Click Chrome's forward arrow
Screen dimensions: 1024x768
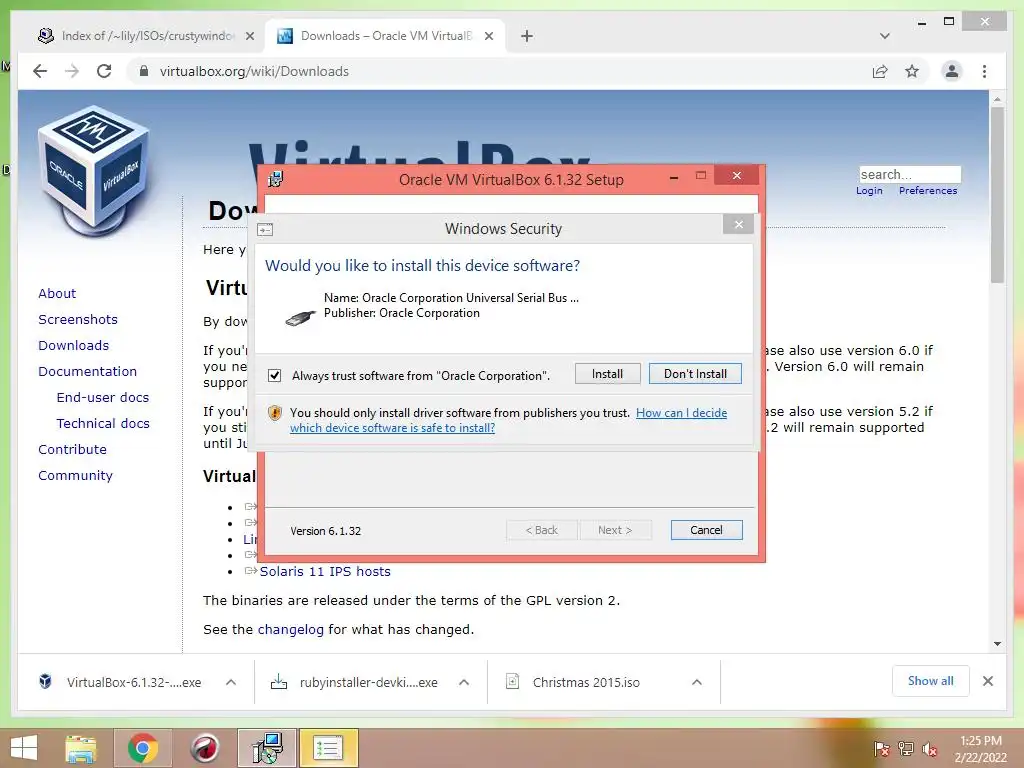click(x=72, y=71)
